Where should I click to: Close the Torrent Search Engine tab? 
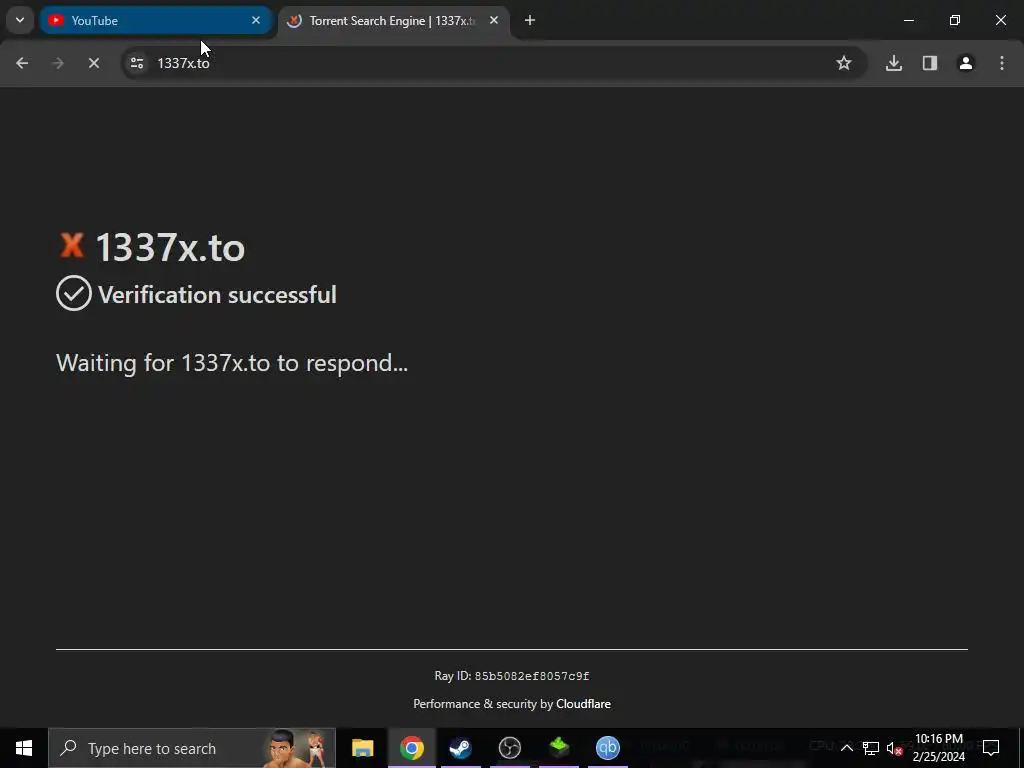(x=494, y=20)
